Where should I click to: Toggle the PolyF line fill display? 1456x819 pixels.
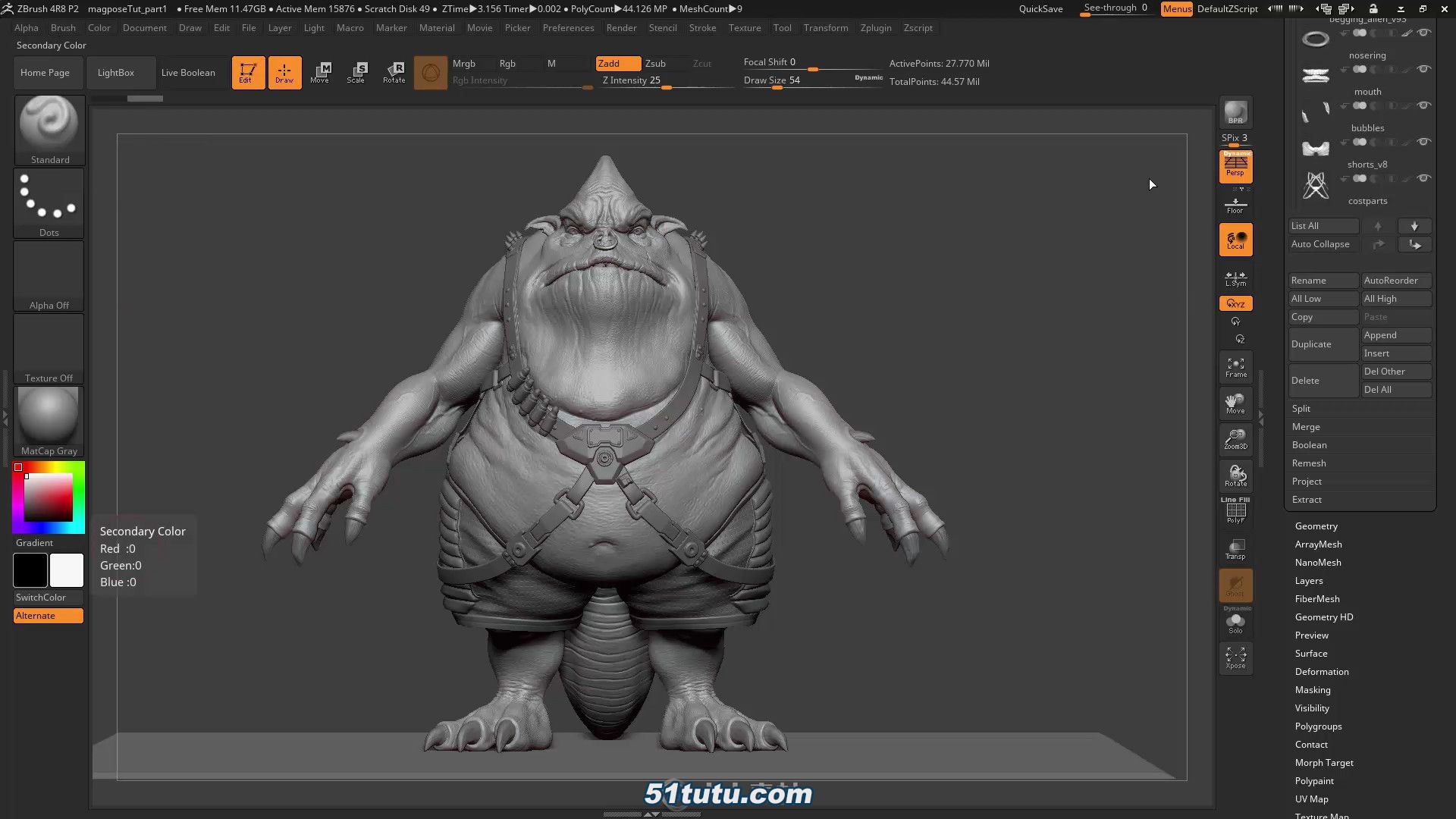1235,511
